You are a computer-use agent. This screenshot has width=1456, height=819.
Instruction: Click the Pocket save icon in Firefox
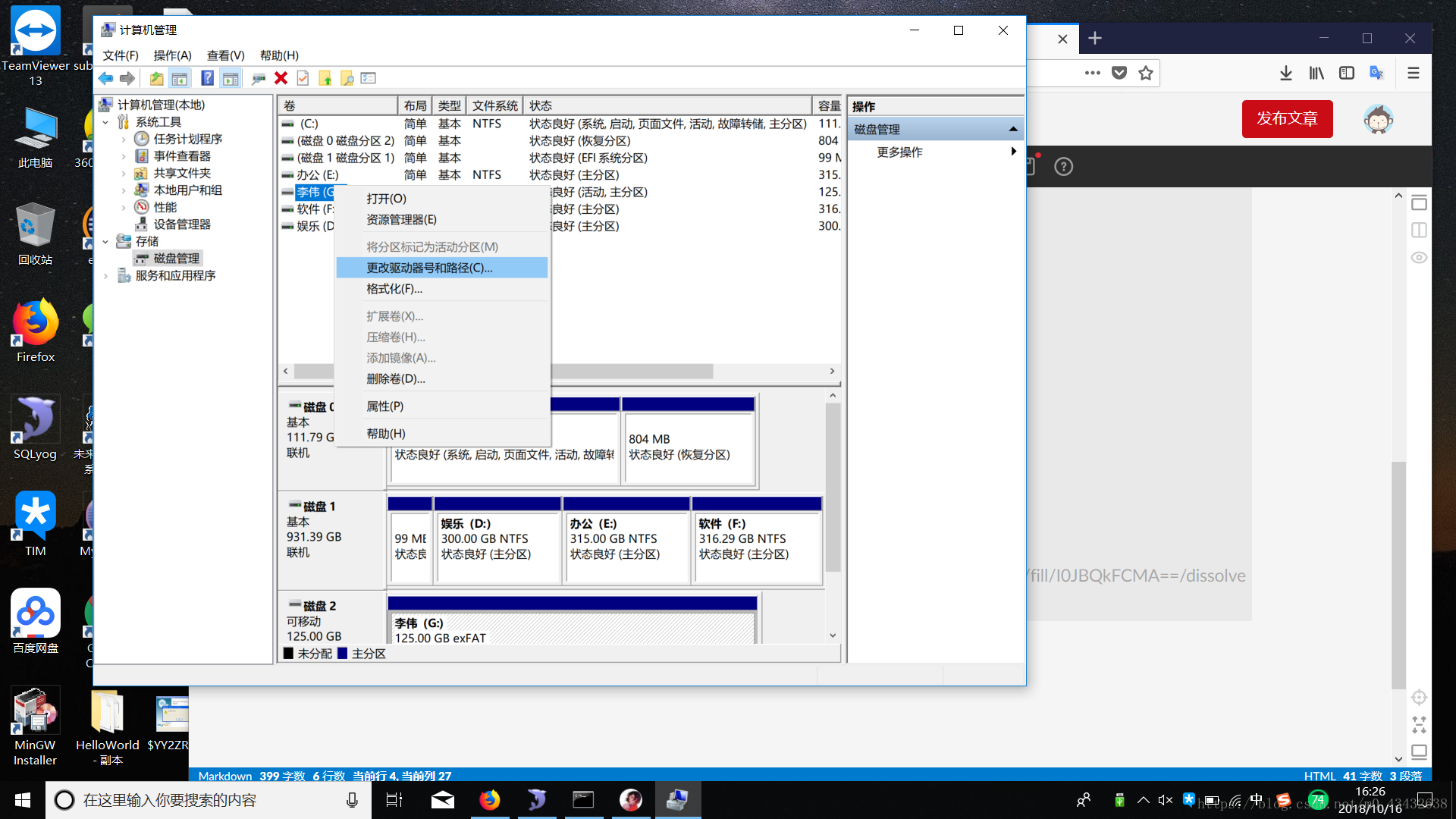pos(1119,73)
